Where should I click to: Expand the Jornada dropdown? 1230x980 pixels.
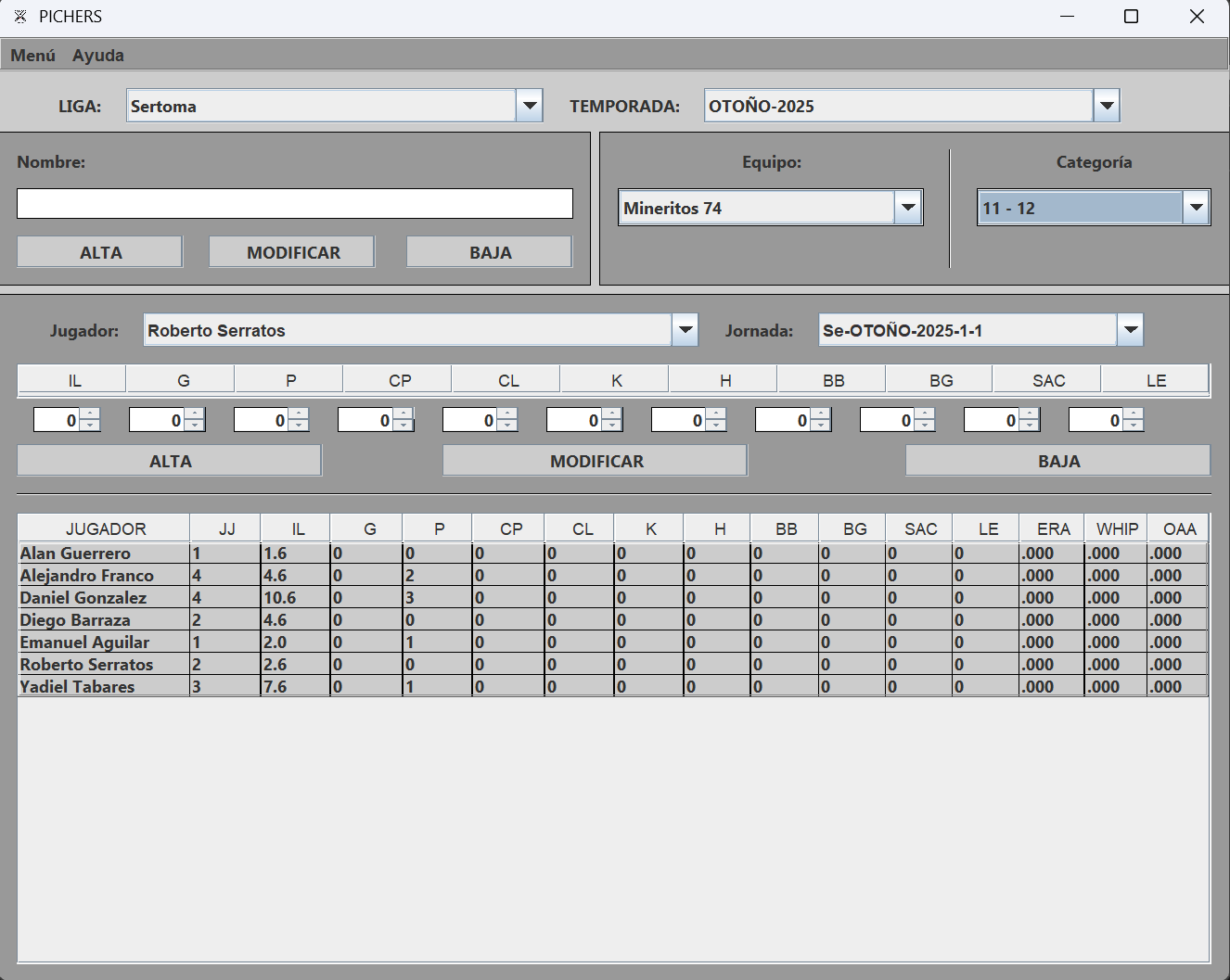coord(1130,330)
